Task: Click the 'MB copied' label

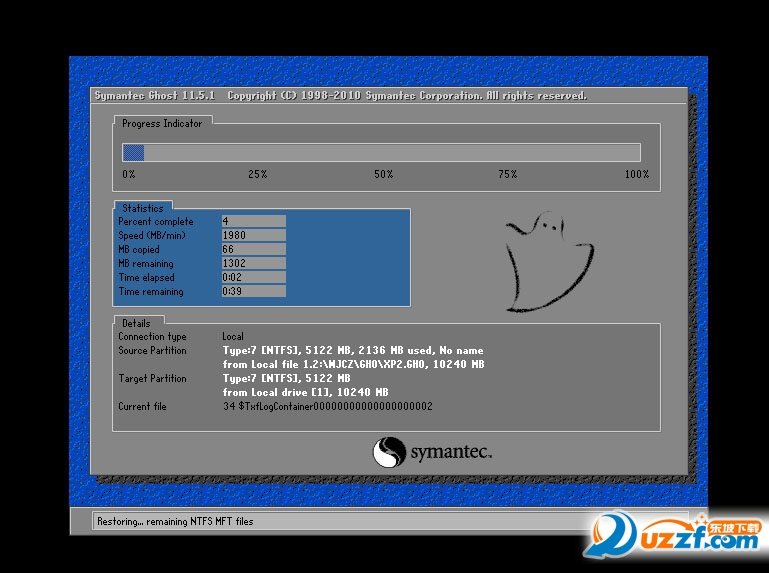Action: point(139,250)
